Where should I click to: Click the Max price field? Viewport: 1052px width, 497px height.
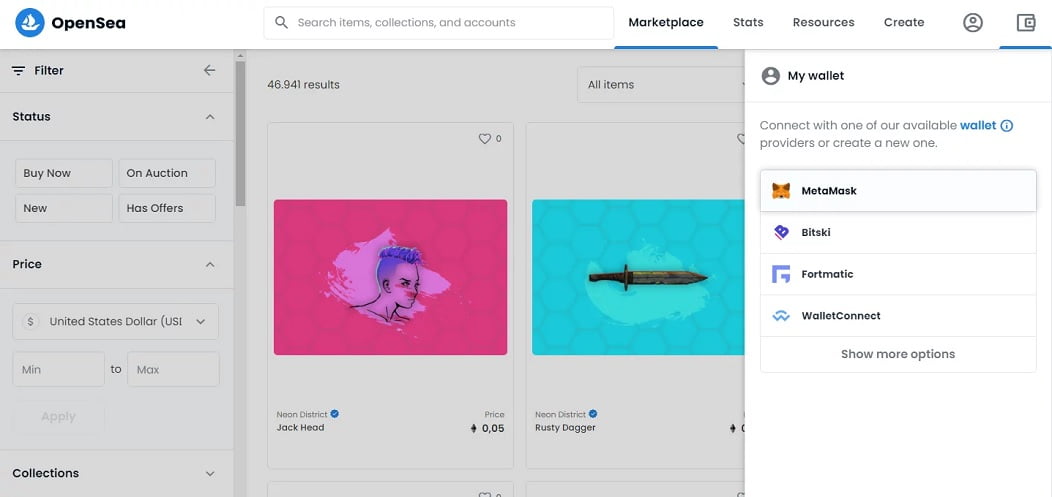pos(173,369)
